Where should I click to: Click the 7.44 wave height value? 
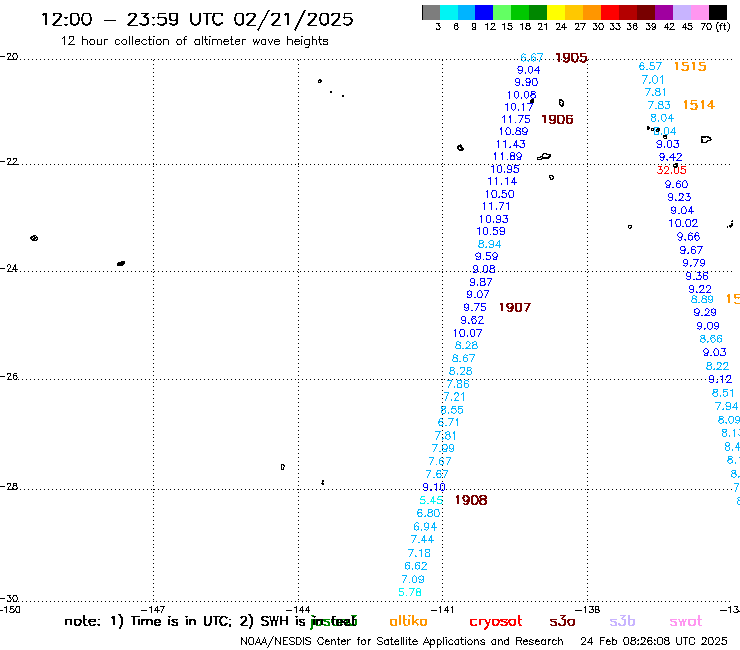[422, 539]
